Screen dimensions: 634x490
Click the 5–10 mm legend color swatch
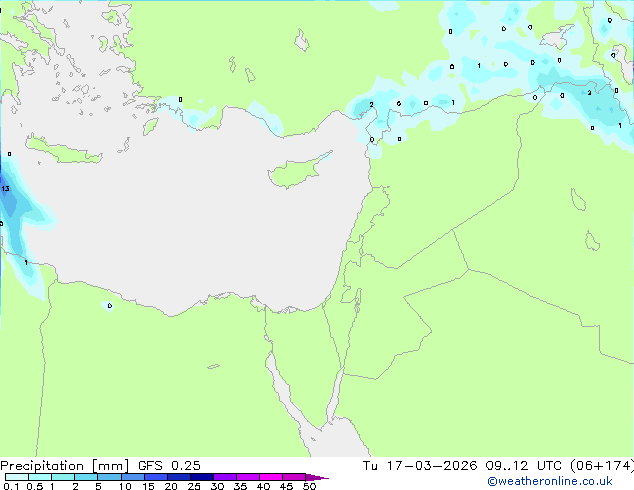(109, 477)
